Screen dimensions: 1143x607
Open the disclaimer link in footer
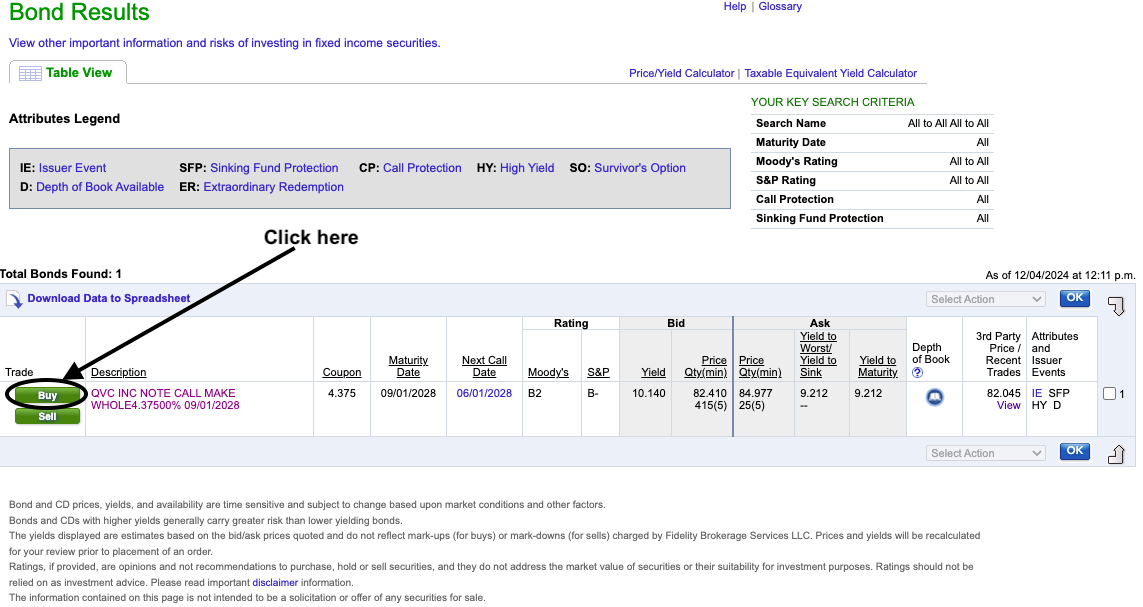point(275,582)
